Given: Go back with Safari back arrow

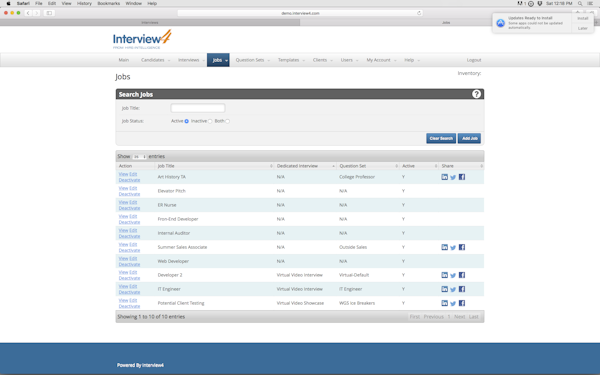Looking at the screenshot, I should pos(28,13).
